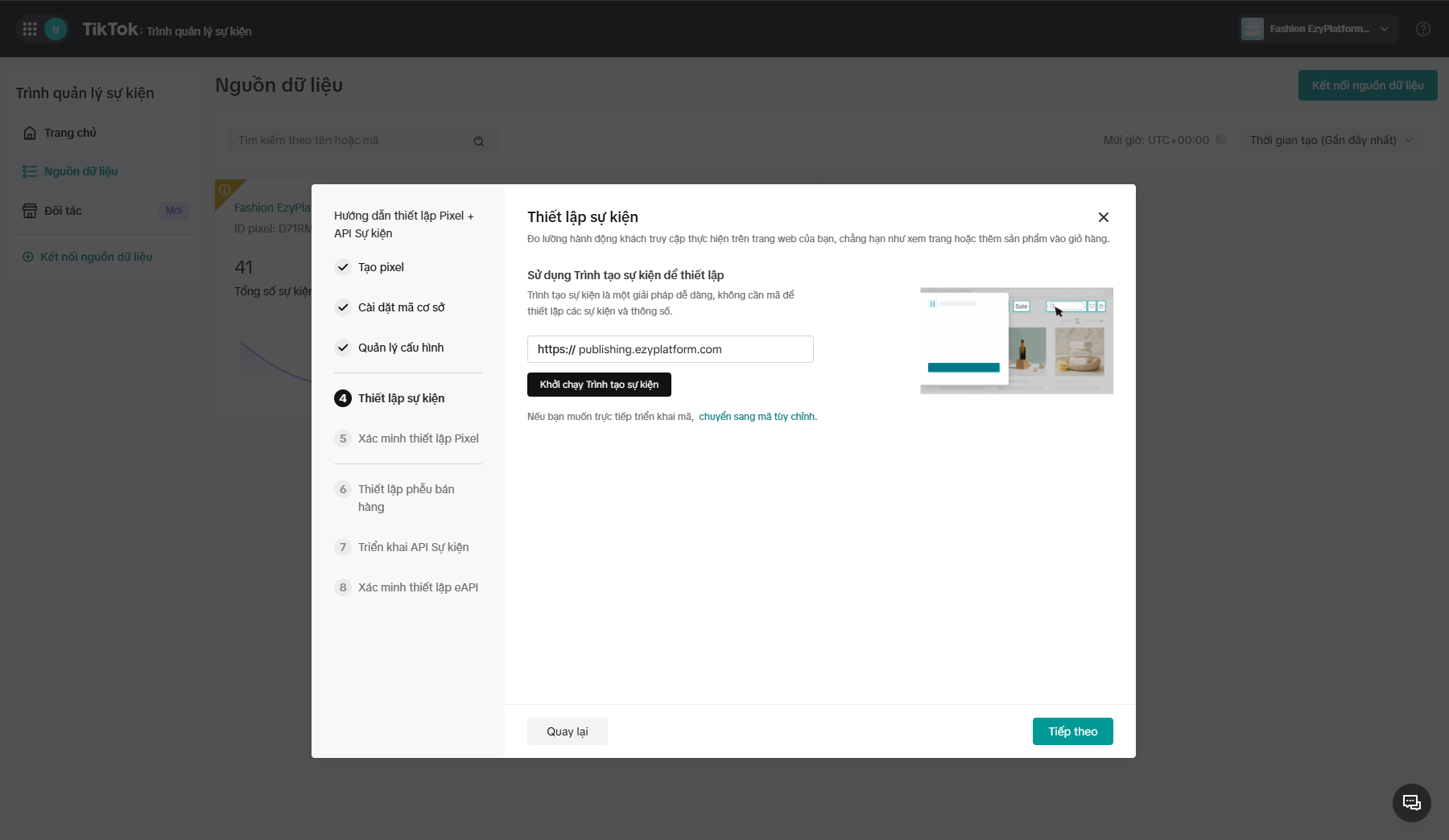Click the green Kết nối nguồn dữ liệu button
This screenshot has width=1449, height=840.
tap(1368, 85)
